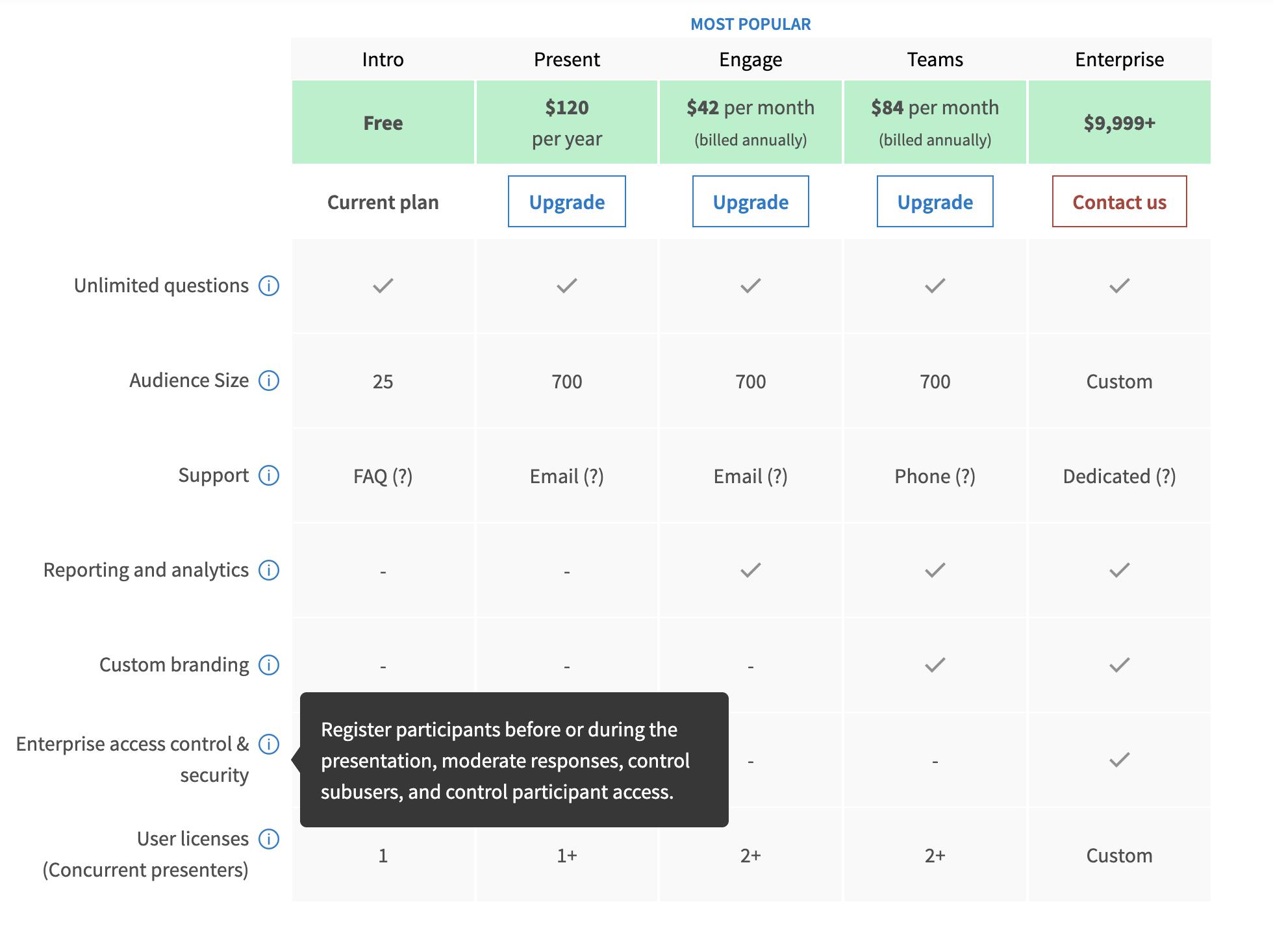Screen dimensions: 1273x952
Task: Upgrade to the Engage plan
Action: pyautogui.click(x=751, y=201)
